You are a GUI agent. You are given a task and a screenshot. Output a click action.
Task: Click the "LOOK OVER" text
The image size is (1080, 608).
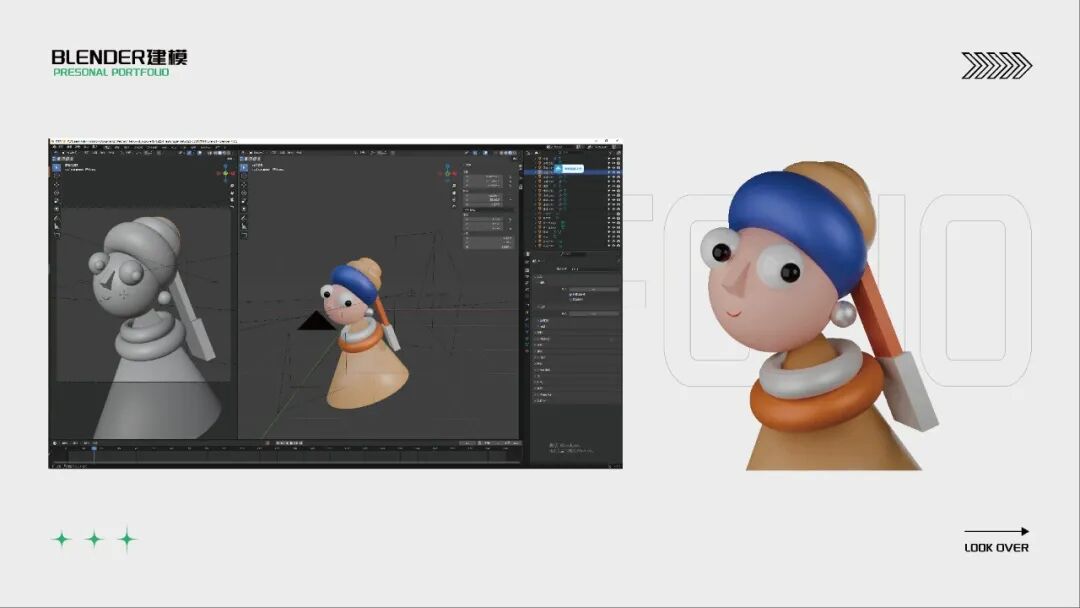coord(997,548)
